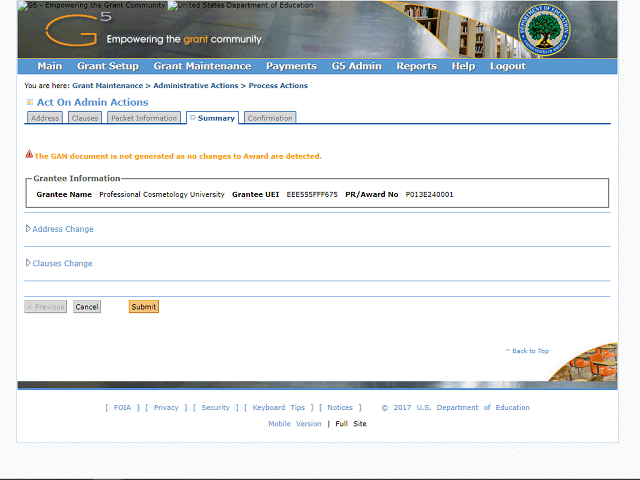Viewport: 640px width, 480px height.
Task: Open the FOIA footer link
Action: click(122, 407)
